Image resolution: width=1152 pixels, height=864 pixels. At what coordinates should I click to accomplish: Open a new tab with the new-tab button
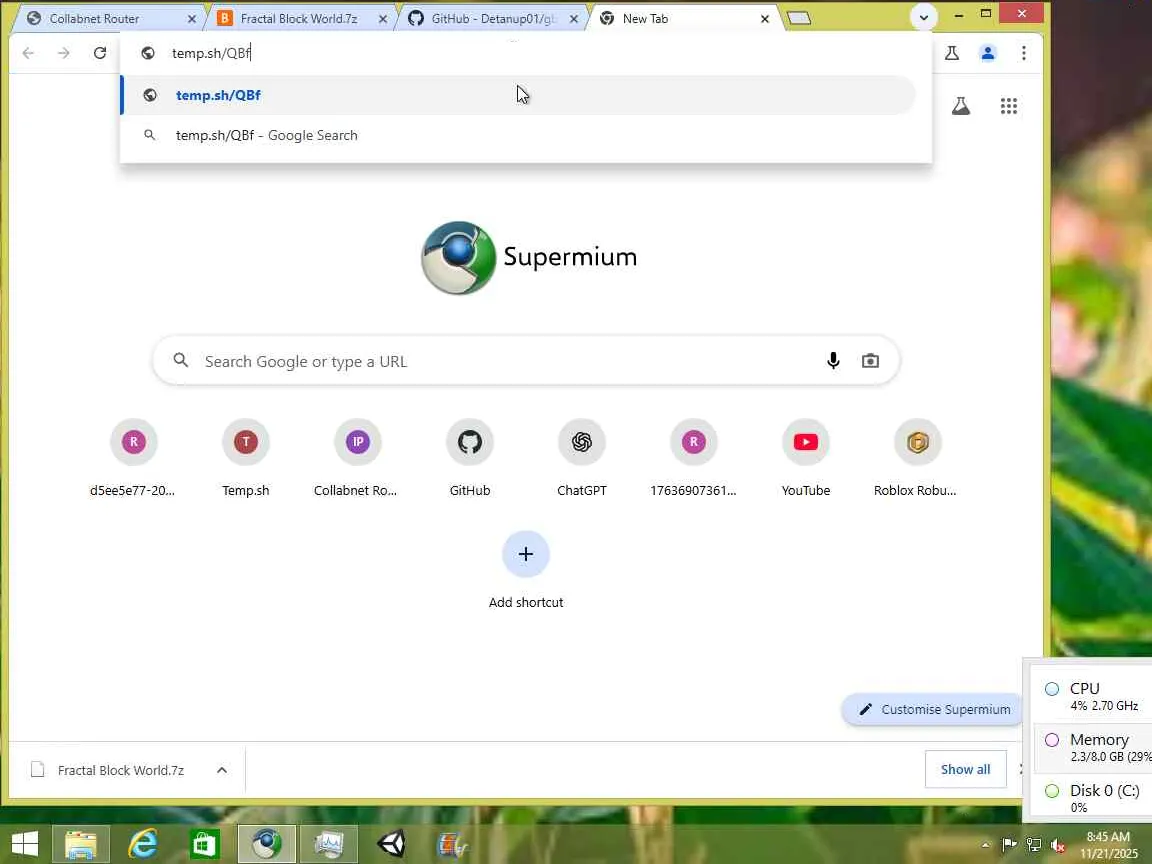pos(799,18)
